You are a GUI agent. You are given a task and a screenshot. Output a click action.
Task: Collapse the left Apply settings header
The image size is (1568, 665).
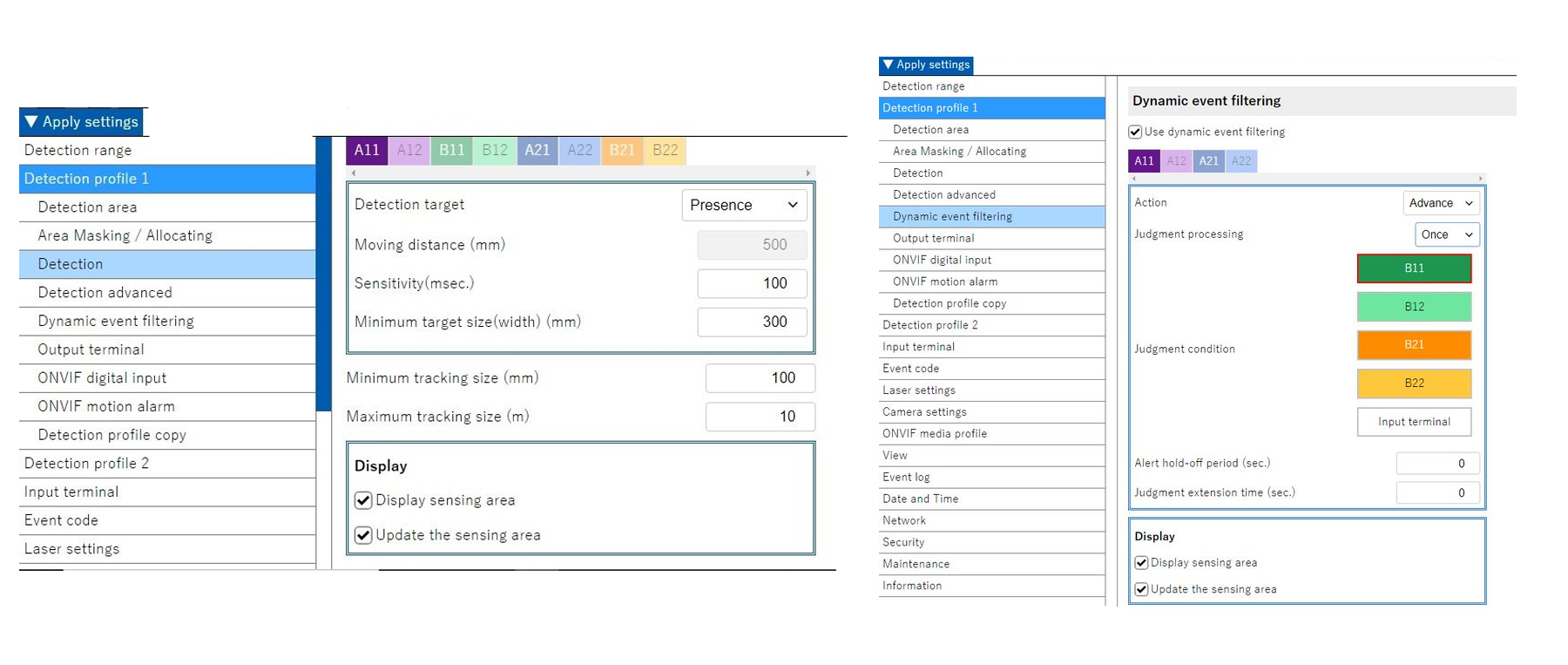coord(82,122)
